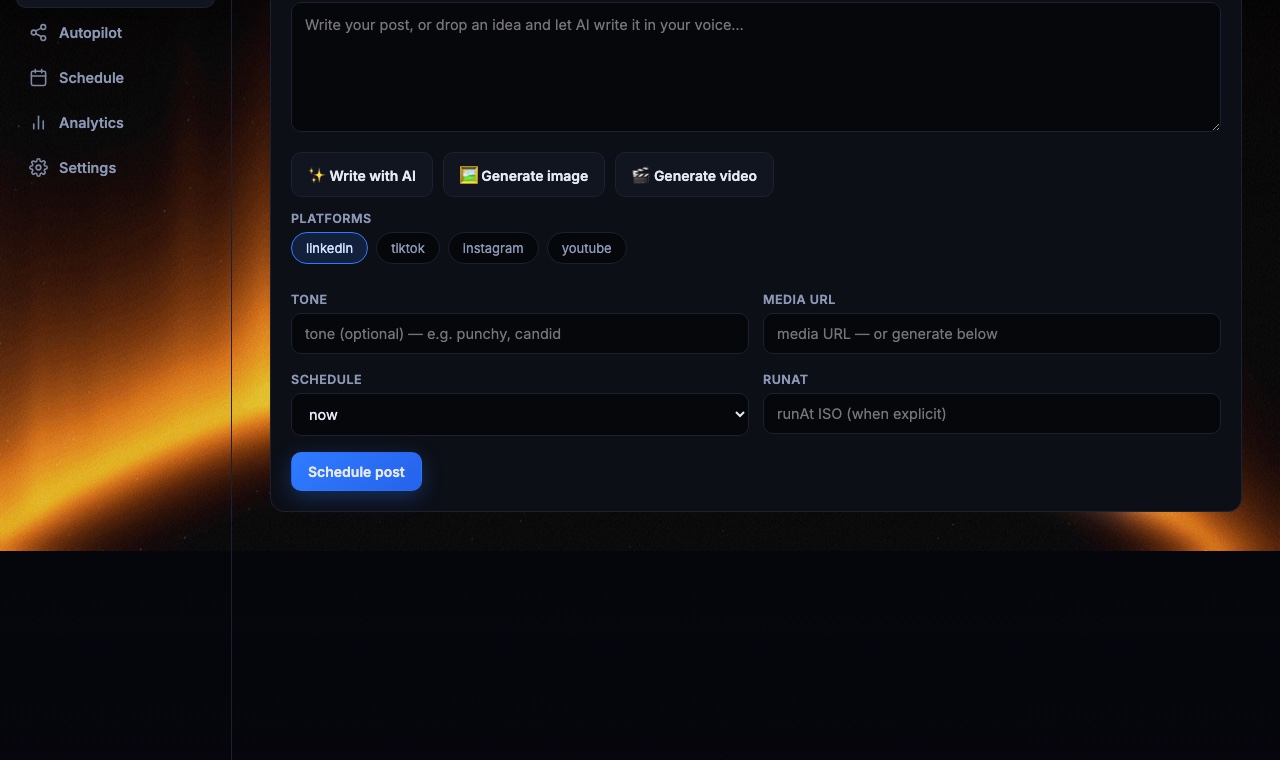Click Write with AI button
Screen dimensions: 1280x760
[362, 175]
